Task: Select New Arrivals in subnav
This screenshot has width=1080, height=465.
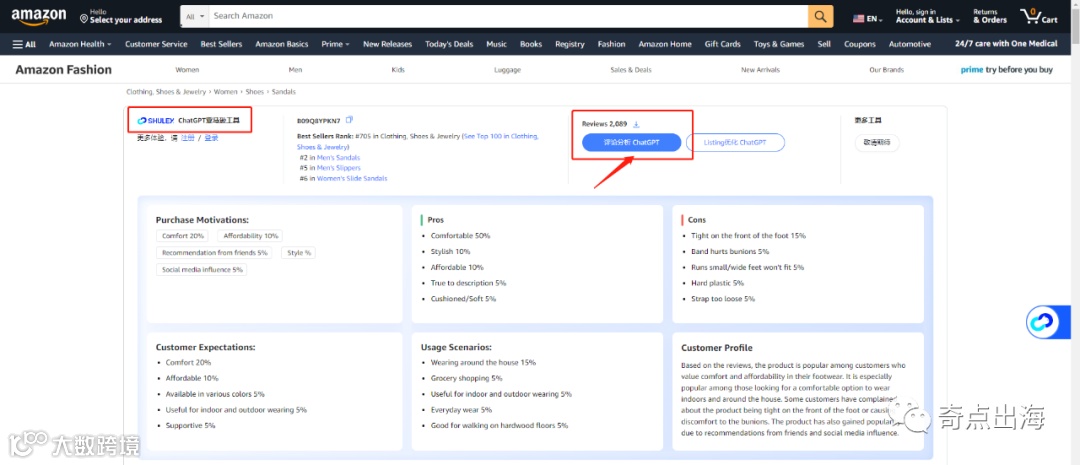Action: (758, 70)
